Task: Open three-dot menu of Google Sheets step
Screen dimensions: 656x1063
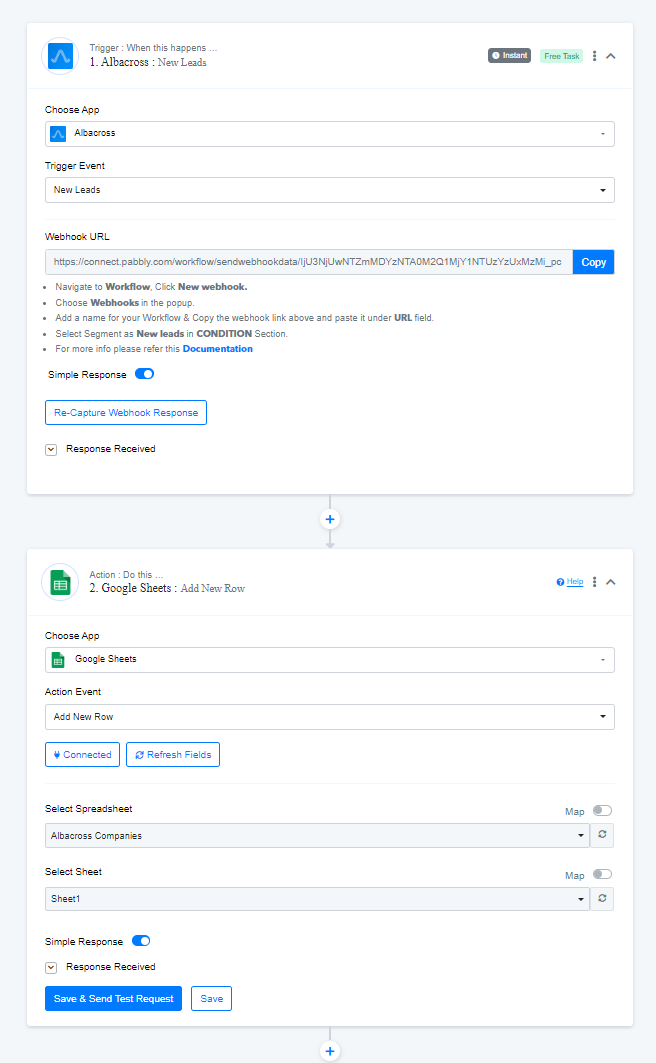Action: [594, 582]
